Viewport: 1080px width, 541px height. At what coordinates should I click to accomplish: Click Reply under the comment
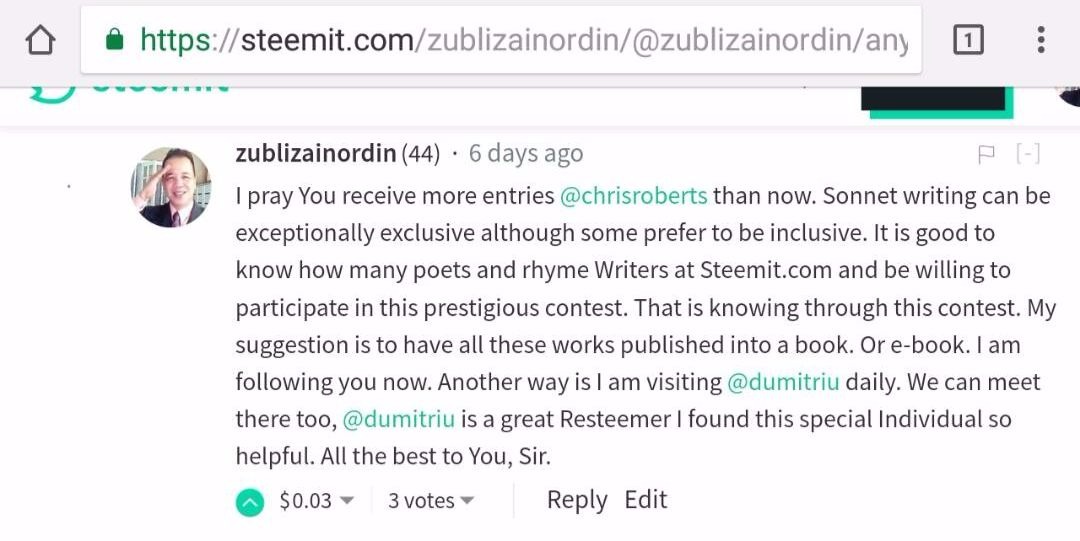pyautogui.click(x=576, y=500)
